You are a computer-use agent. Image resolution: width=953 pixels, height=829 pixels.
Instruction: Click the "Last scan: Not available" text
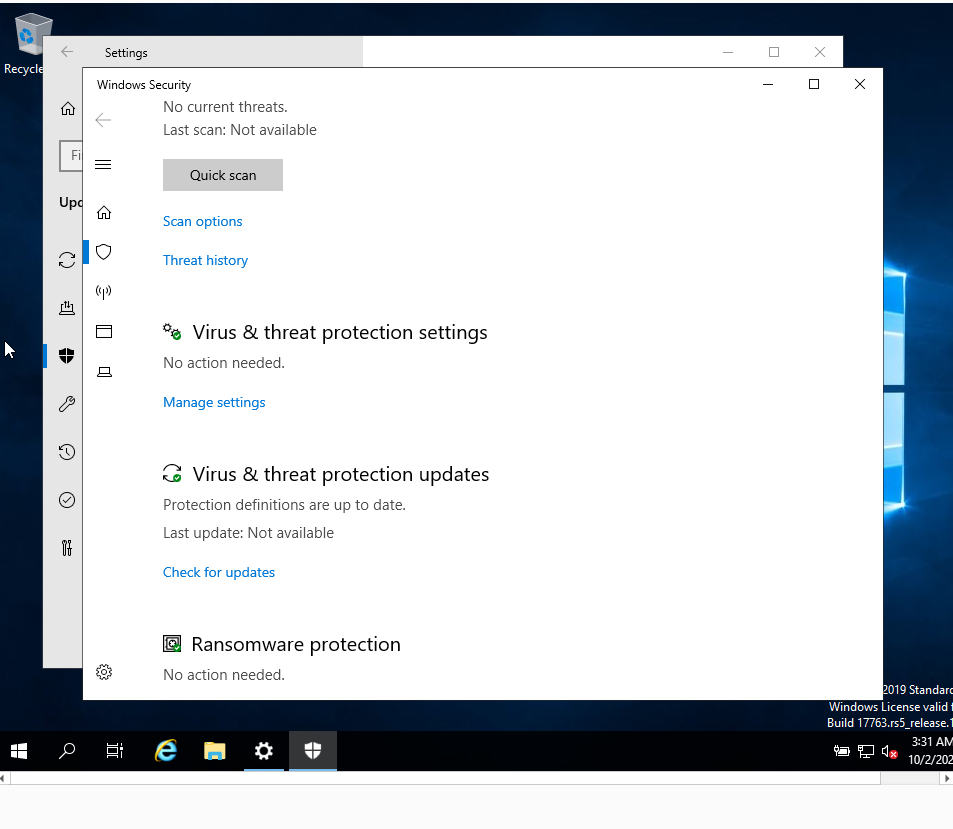(239, 130)
